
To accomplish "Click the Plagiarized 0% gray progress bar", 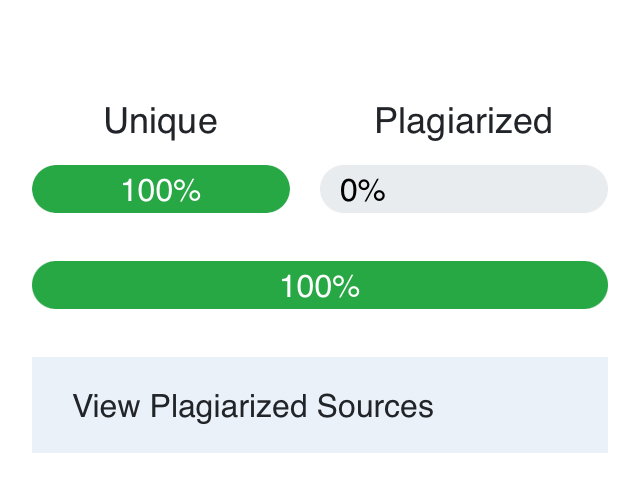I will tap(464, 189).
